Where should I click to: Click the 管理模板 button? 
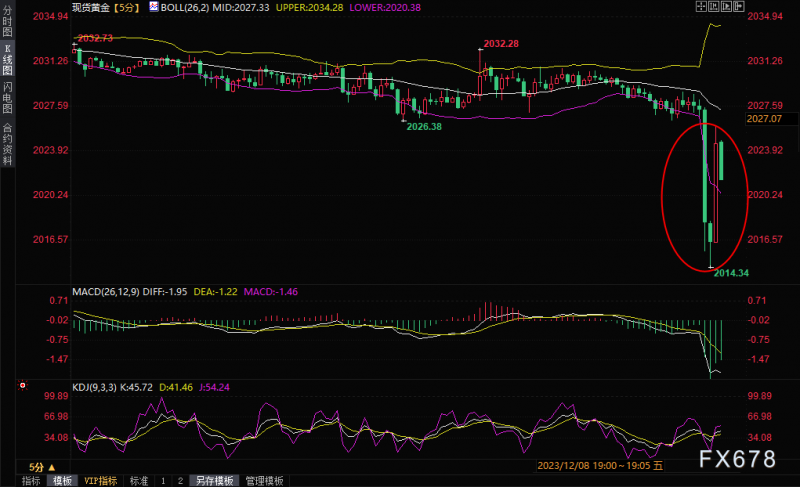point(264,481)
